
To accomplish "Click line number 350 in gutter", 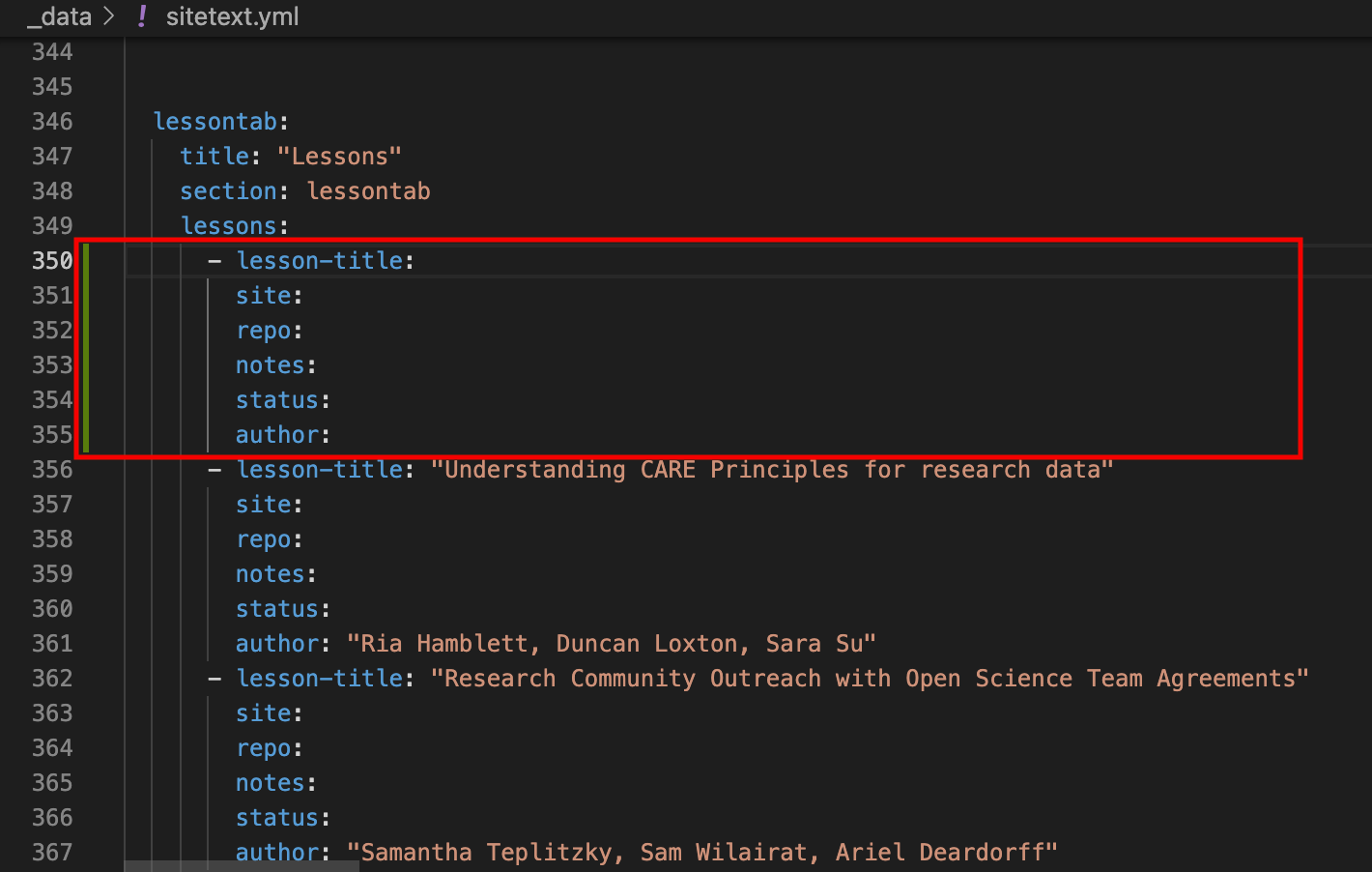I will [x=52, y=261].
